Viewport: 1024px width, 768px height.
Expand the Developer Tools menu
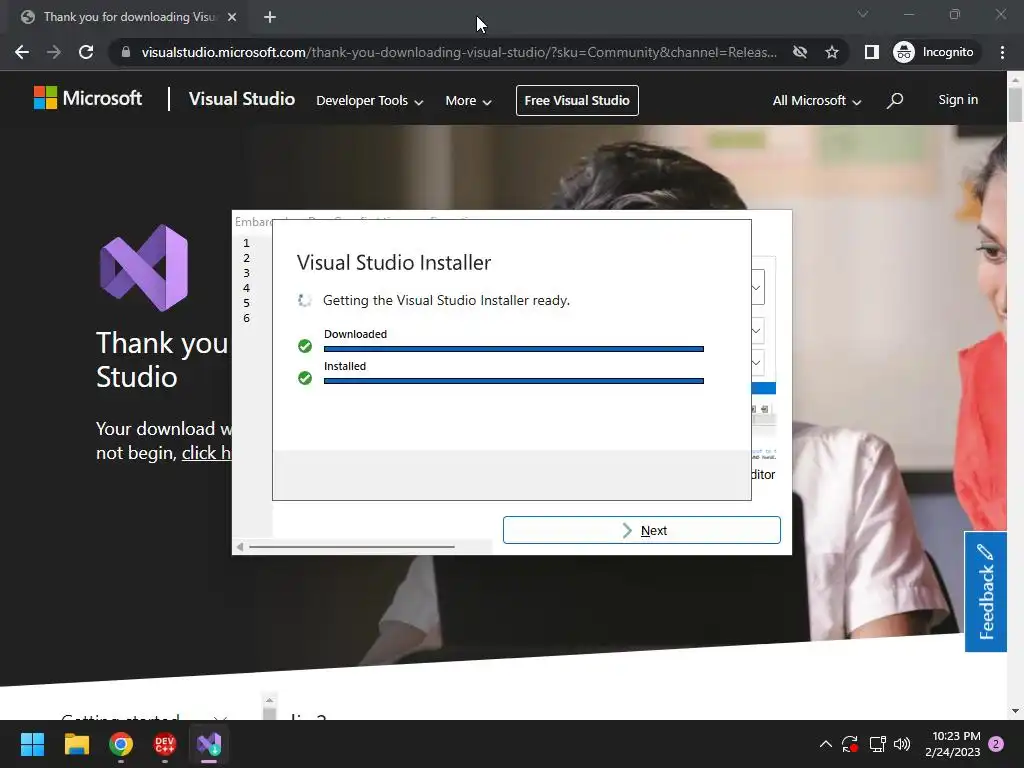coord(370,101)
